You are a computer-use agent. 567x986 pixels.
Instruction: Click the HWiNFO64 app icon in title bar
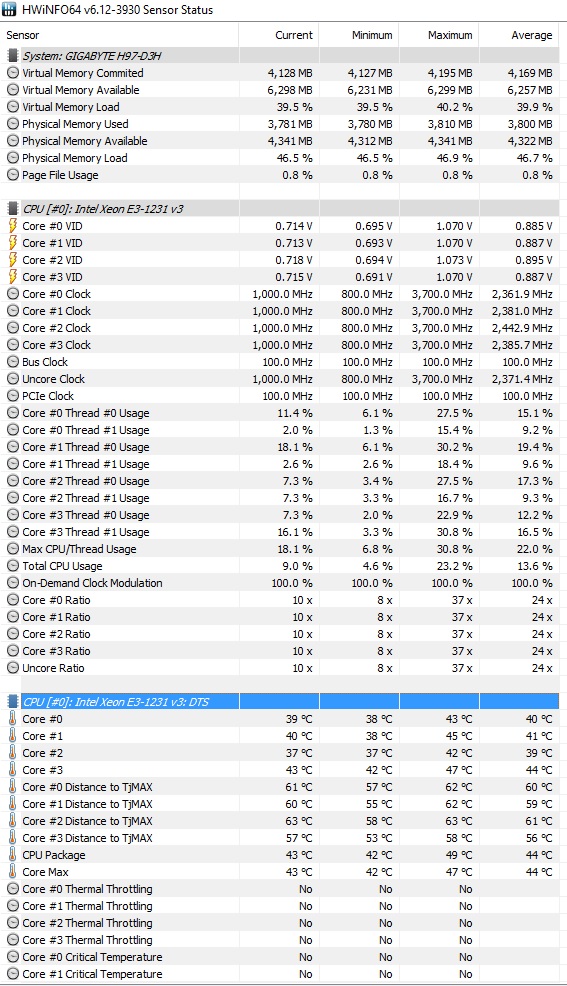[x=9, y=9]
